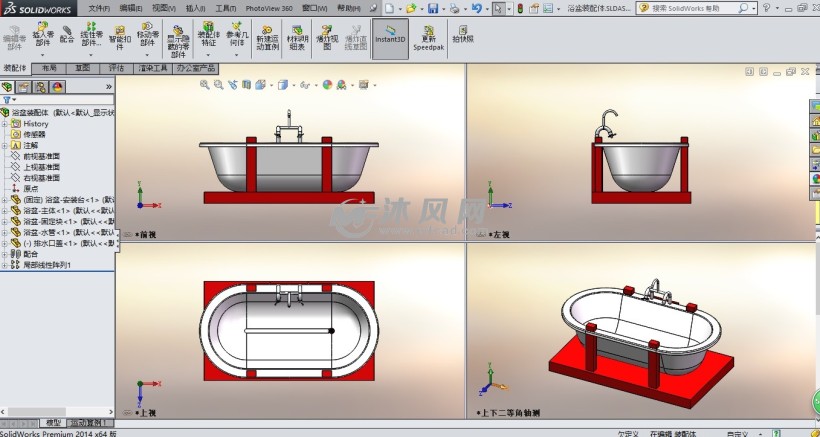The image size is (820, 437).
Task: Click Zoom to Area icon in view toolbar
Action: [219, 85]
